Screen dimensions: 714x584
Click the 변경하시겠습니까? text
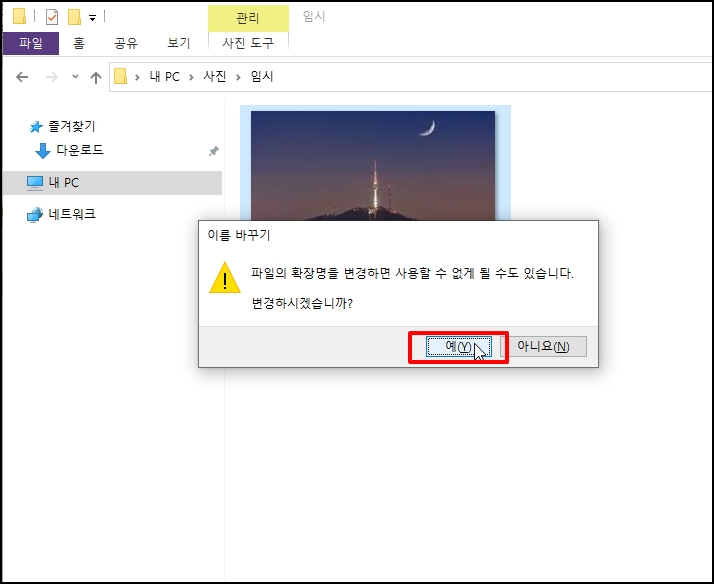pos(302,303)
